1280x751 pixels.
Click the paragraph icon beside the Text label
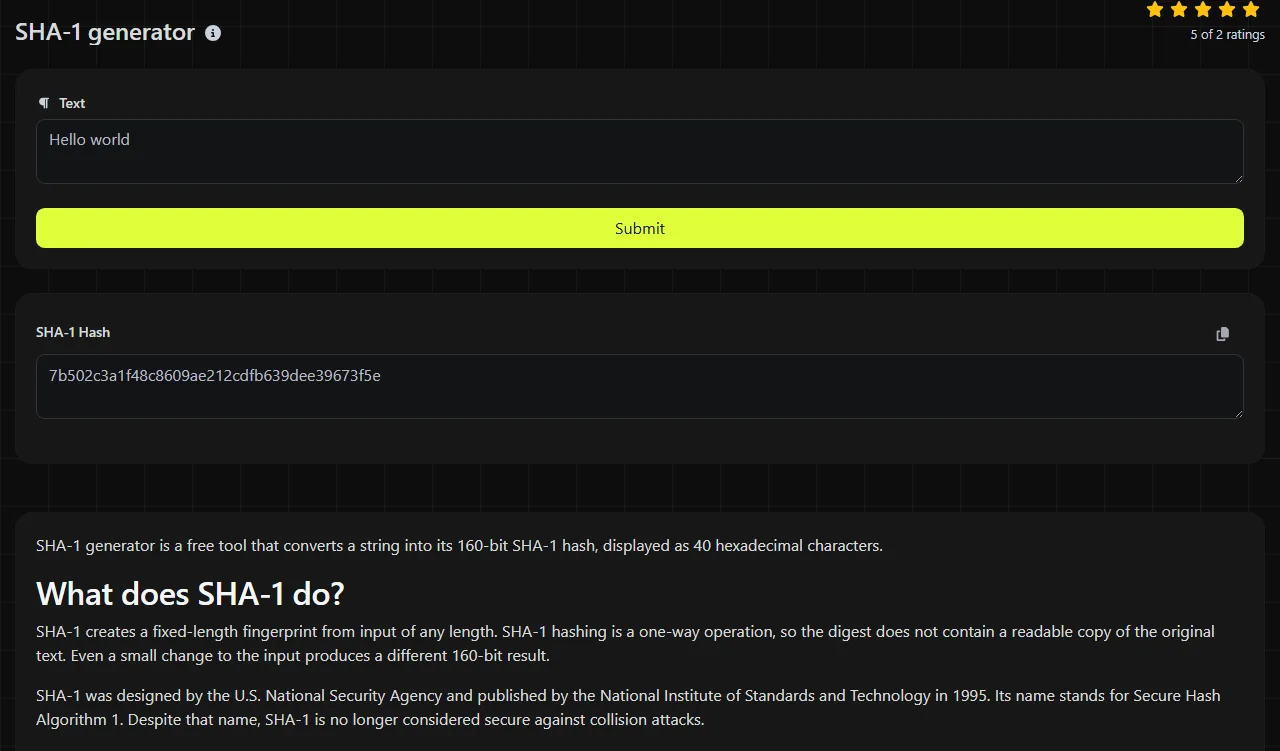[x=44, y=103]
